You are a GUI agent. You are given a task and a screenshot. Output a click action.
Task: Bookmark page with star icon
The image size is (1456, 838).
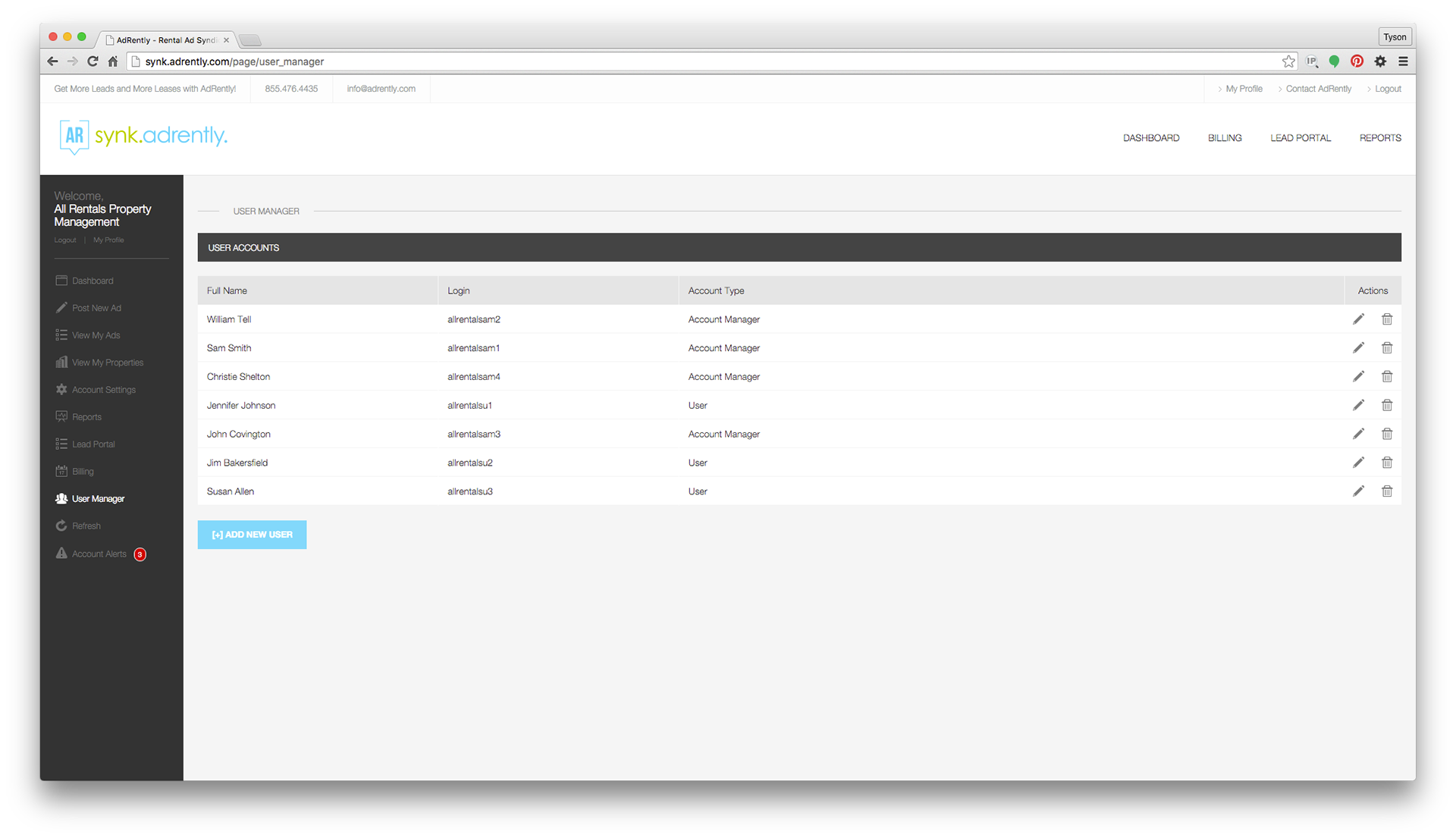tap(1288, 61)
